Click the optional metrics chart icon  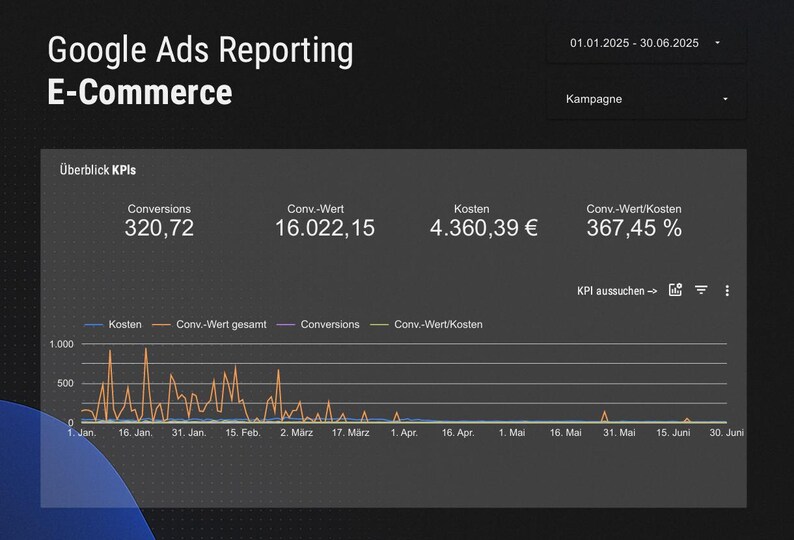(x=675, y=290)
